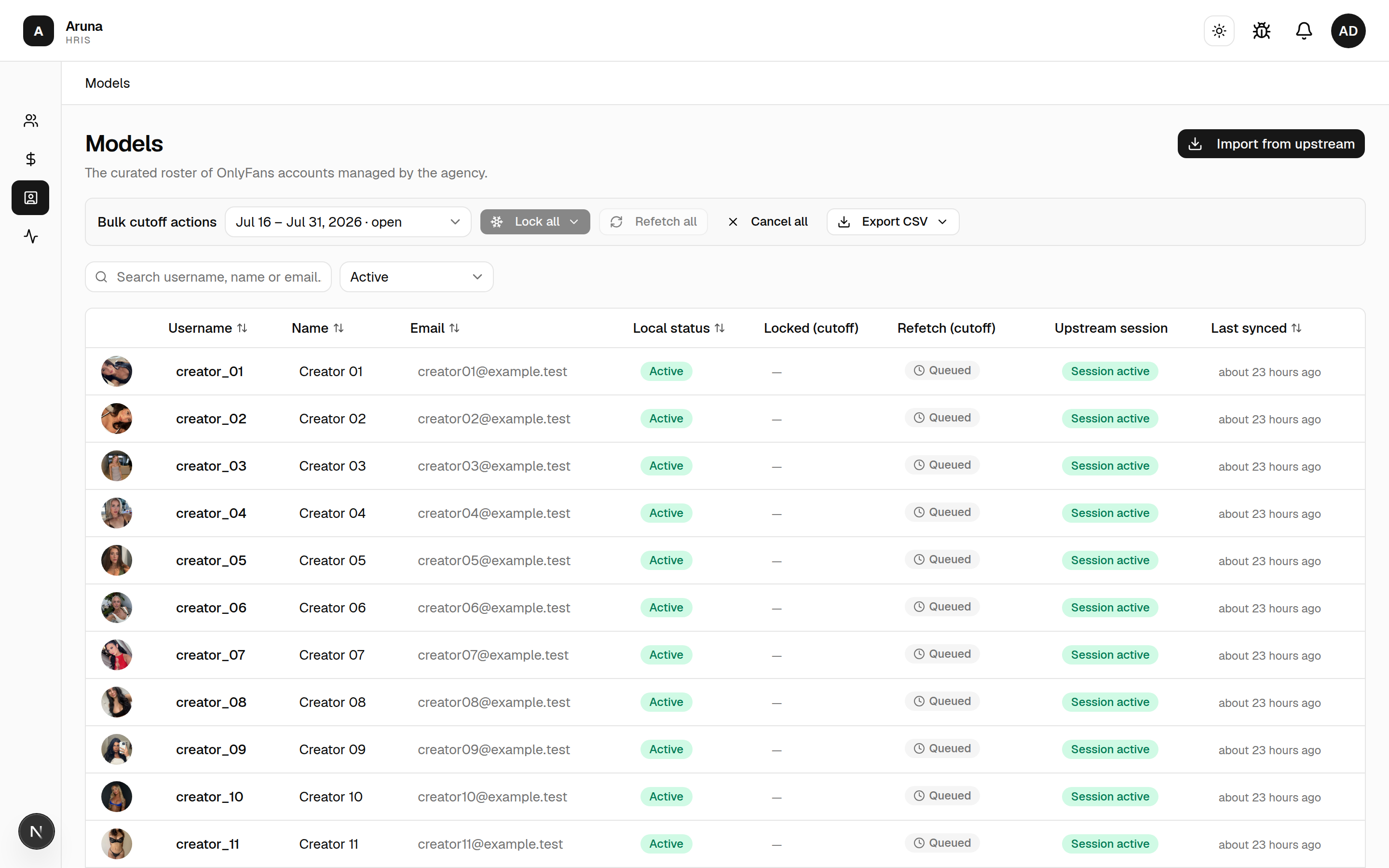Click the download icon on Import from upstream
Image resolution: width=1389 pixels, height=868 pixels.
(x=1195, y=144)
